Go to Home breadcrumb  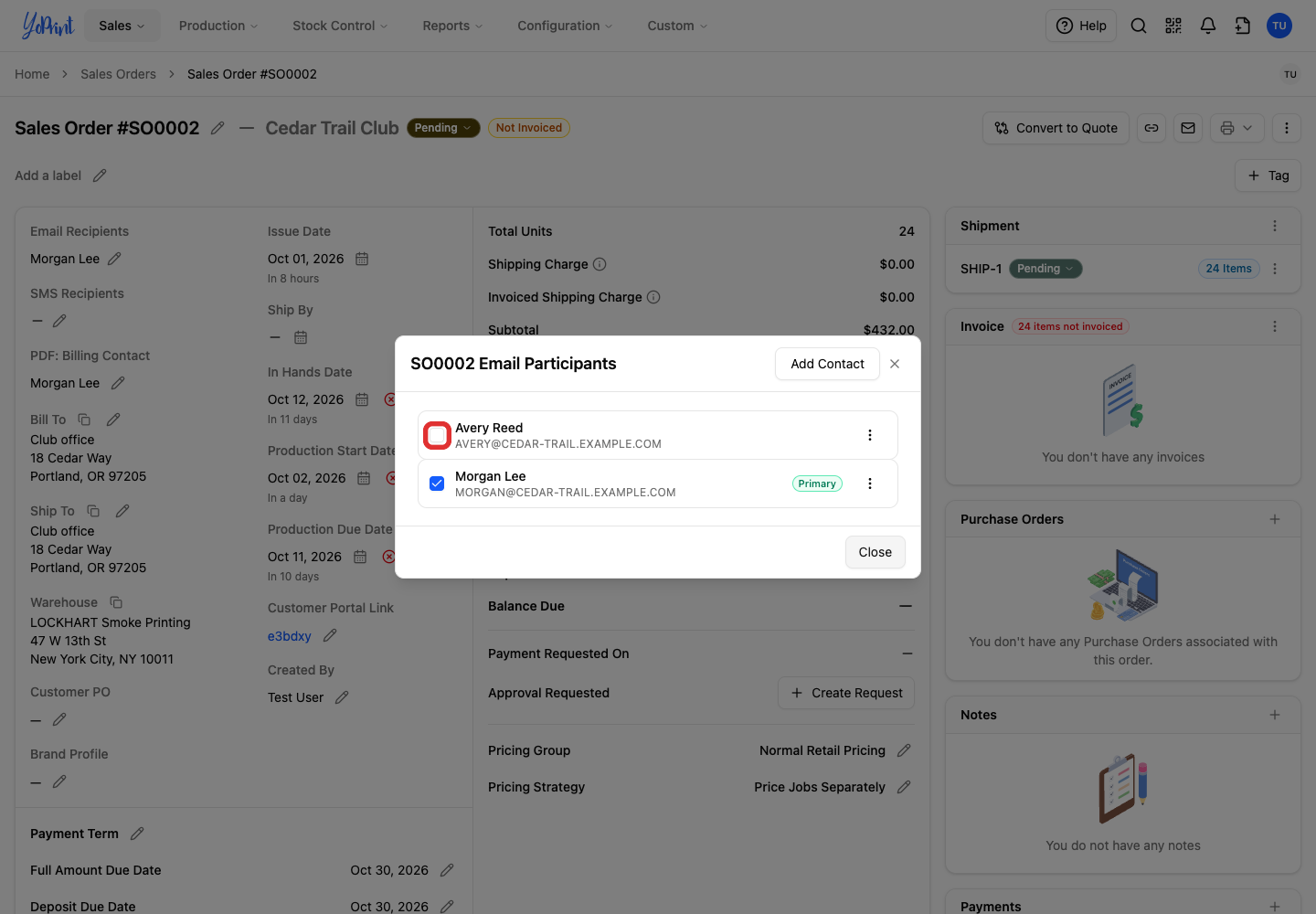32,74
